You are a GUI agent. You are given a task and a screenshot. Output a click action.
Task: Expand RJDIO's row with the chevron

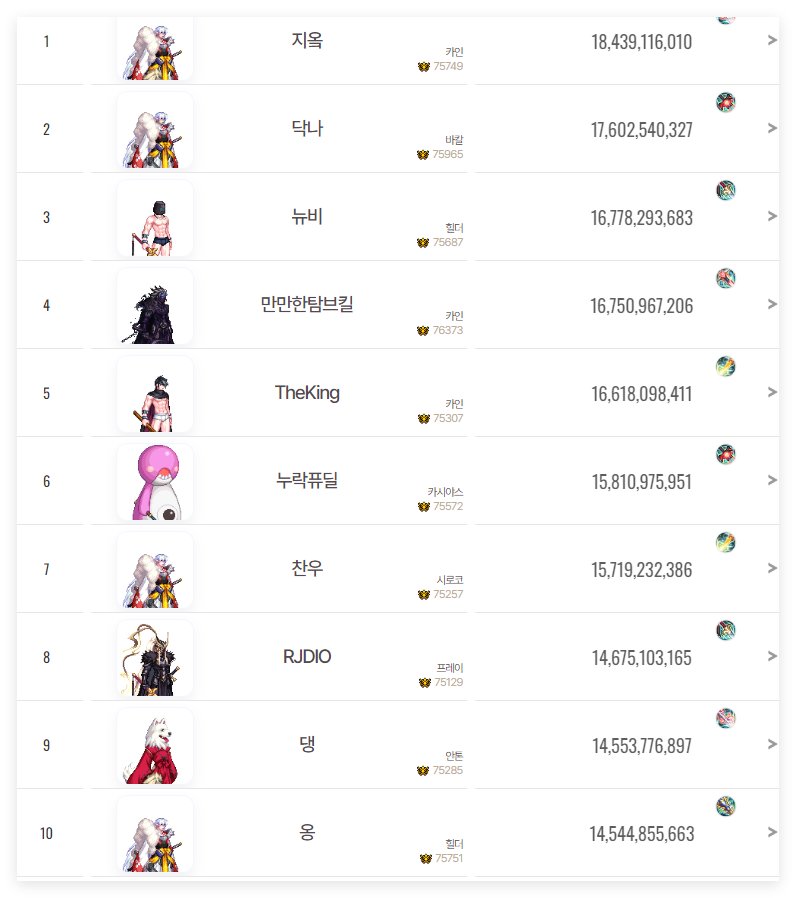772,656
